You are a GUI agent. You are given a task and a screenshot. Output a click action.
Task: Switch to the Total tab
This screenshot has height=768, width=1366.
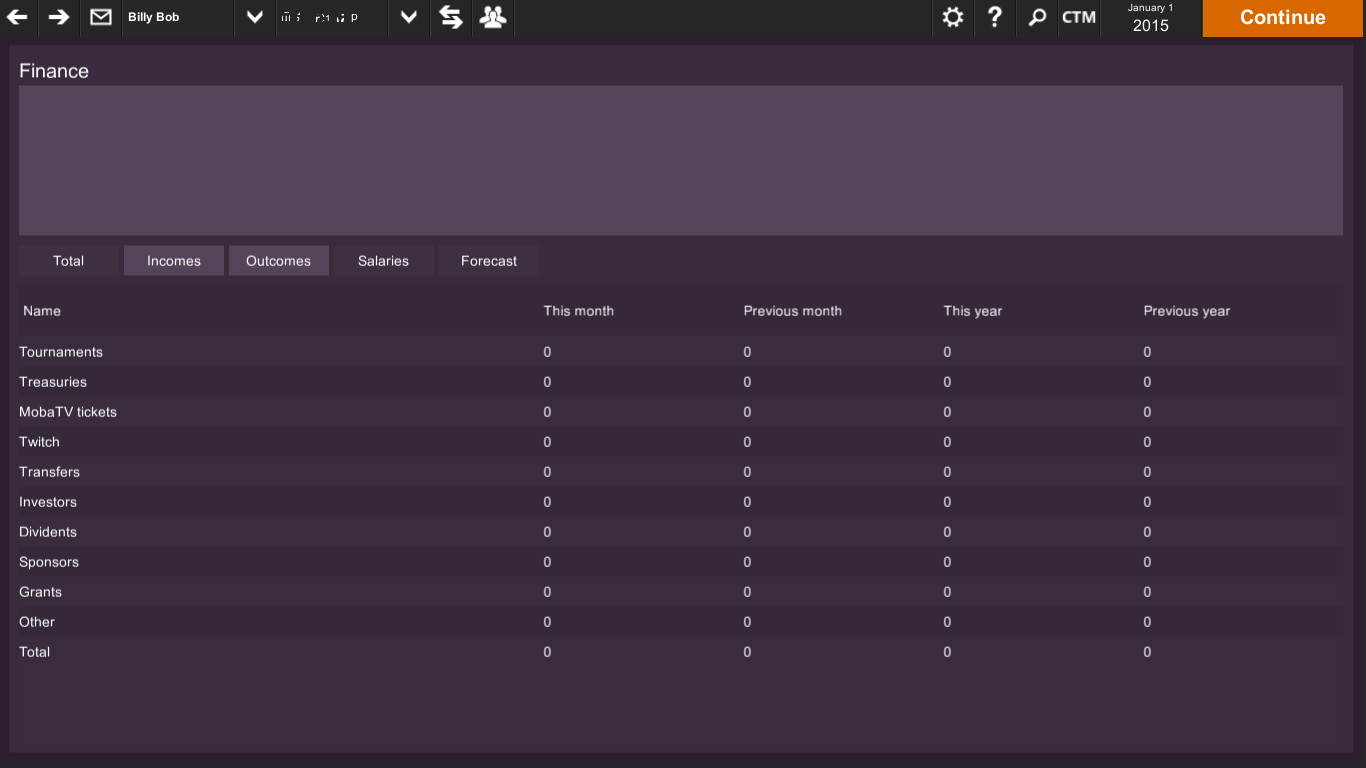click(67, 260)
